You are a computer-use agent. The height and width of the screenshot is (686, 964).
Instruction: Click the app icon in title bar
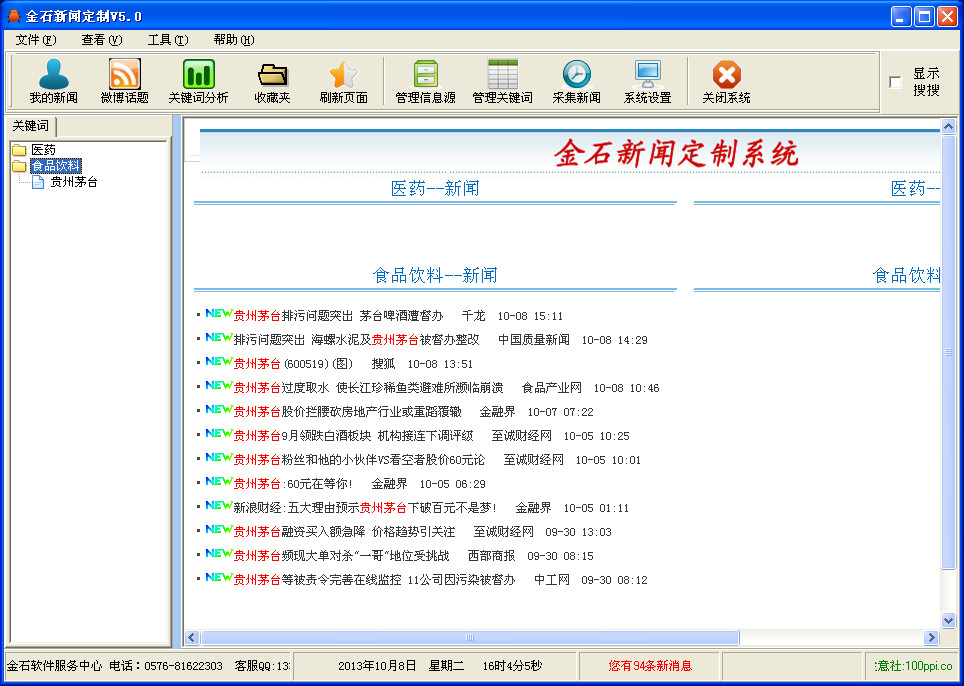(14, 16)
